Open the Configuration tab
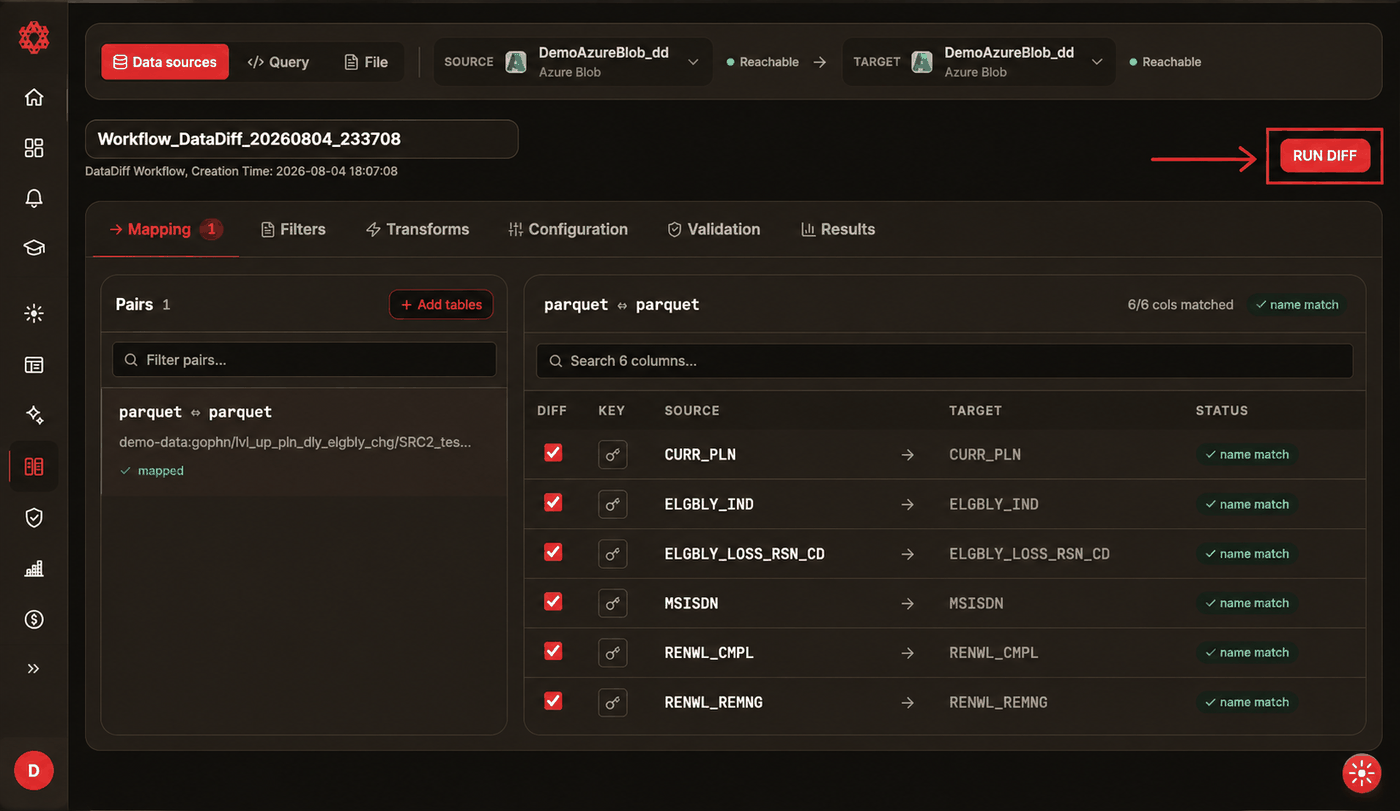Viewport: 1400px width, 811px height. 567,229
